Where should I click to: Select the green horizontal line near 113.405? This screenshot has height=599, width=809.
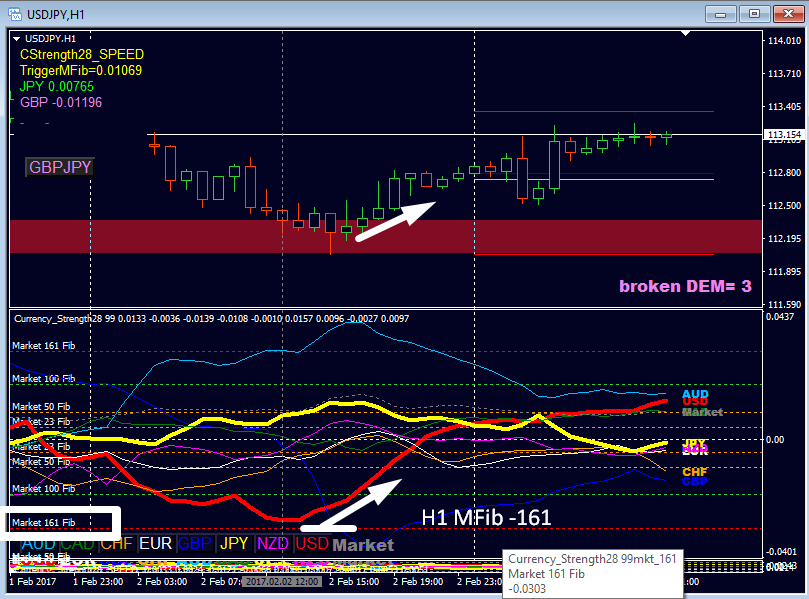(594, 111)
